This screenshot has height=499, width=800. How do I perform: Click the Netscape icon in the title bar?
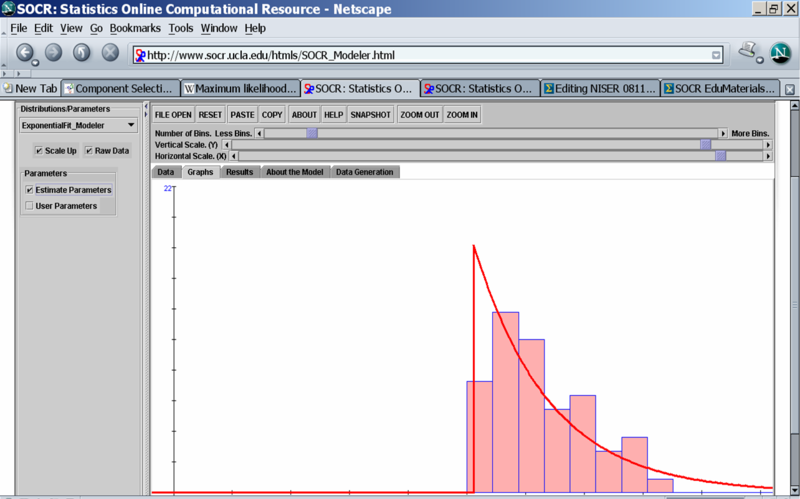click(8, 8)
